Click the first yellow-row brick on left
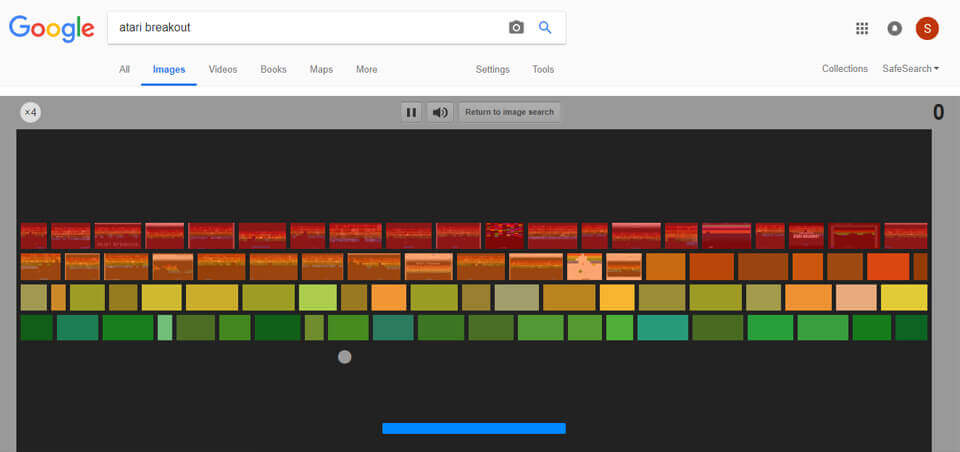Screen dimensions: 960x452 click(34, 298)
